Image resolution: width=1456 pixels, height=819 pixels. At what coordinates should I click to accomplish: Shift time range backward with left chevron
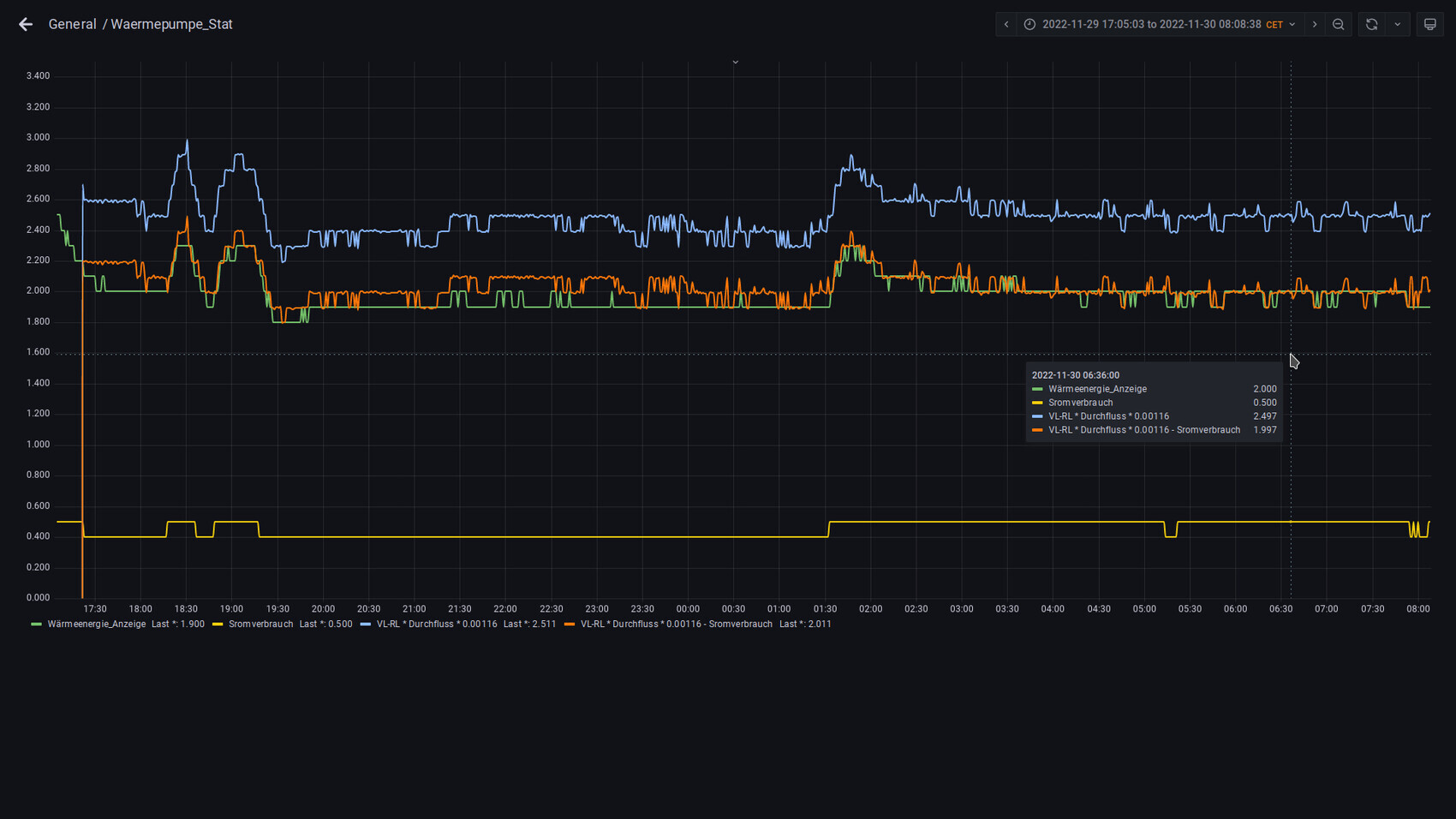pos(1006,24)
